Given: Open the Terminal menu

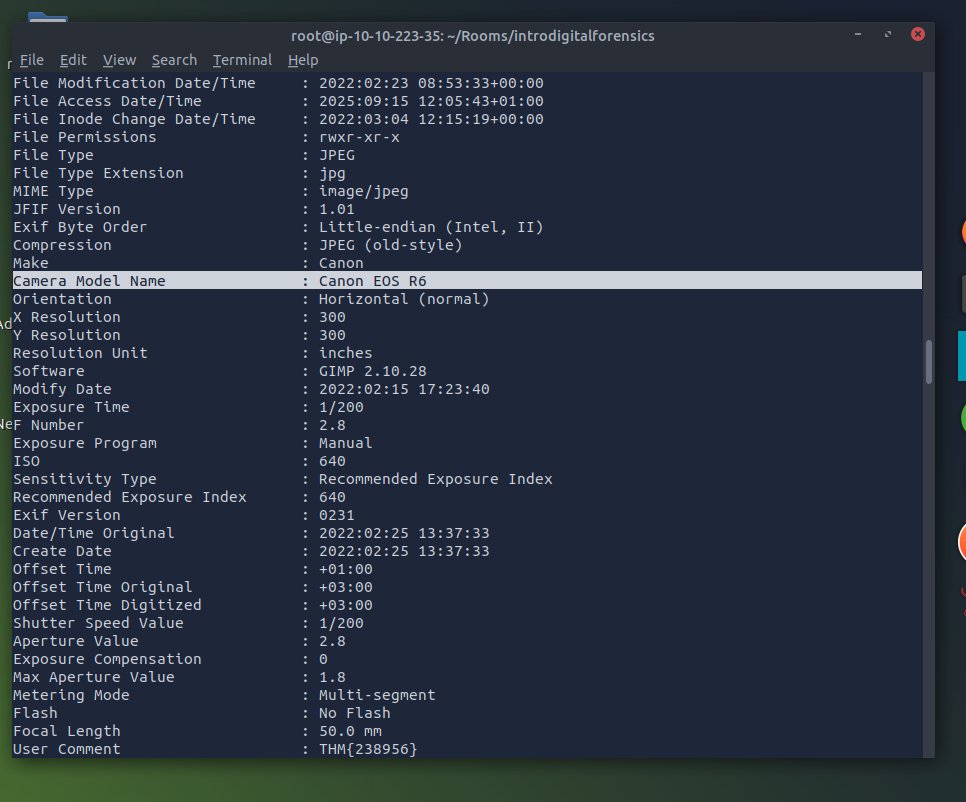Looking at the screenshot, I should (242, 60).
